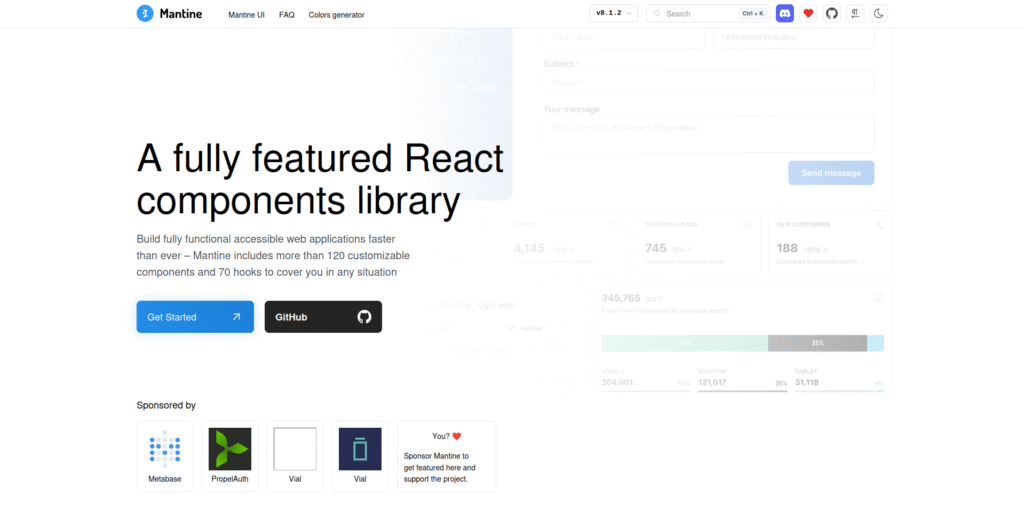Focus the hello@mantine.dev email field
The width and height of the screenshot is (1024, 512).
(793, 38)
